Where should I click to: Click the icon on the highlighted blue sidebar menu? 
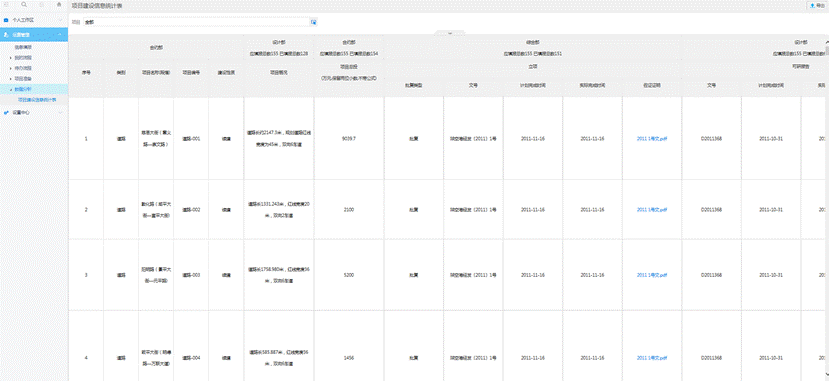coord(6,34)
